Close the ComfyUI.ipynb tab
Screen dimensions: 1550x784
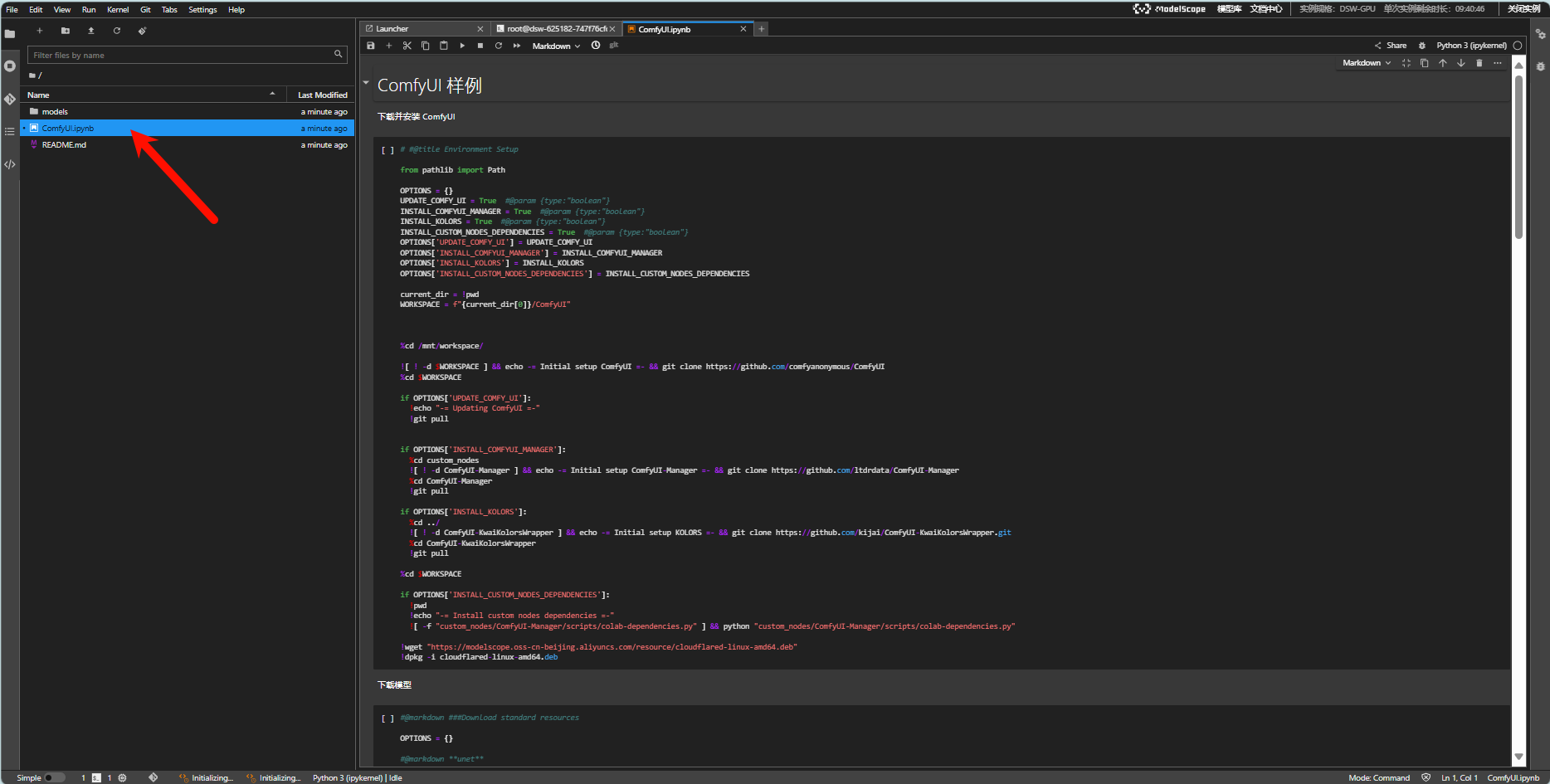click(743, 29)
